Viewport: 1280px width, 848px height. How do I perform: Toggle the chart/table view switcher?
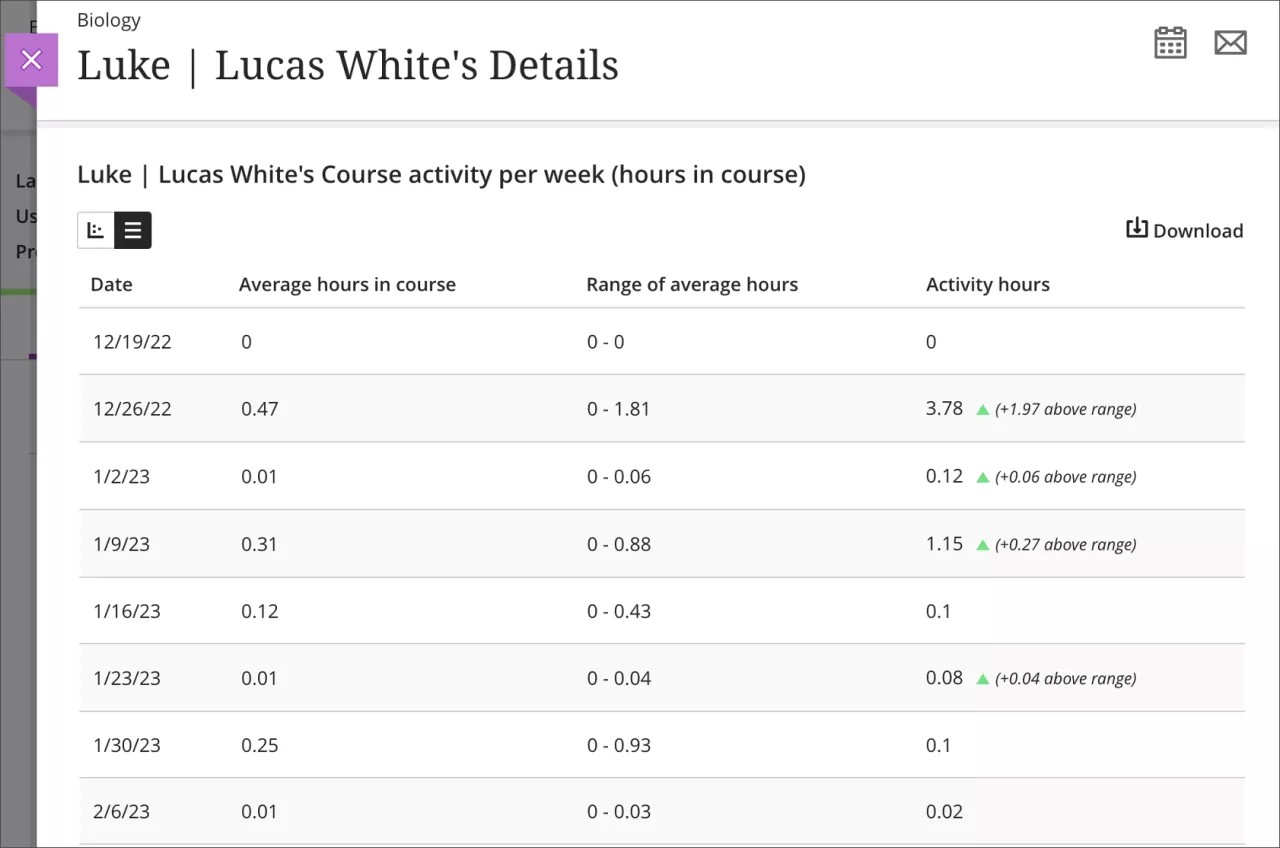[x=114, y=230]
